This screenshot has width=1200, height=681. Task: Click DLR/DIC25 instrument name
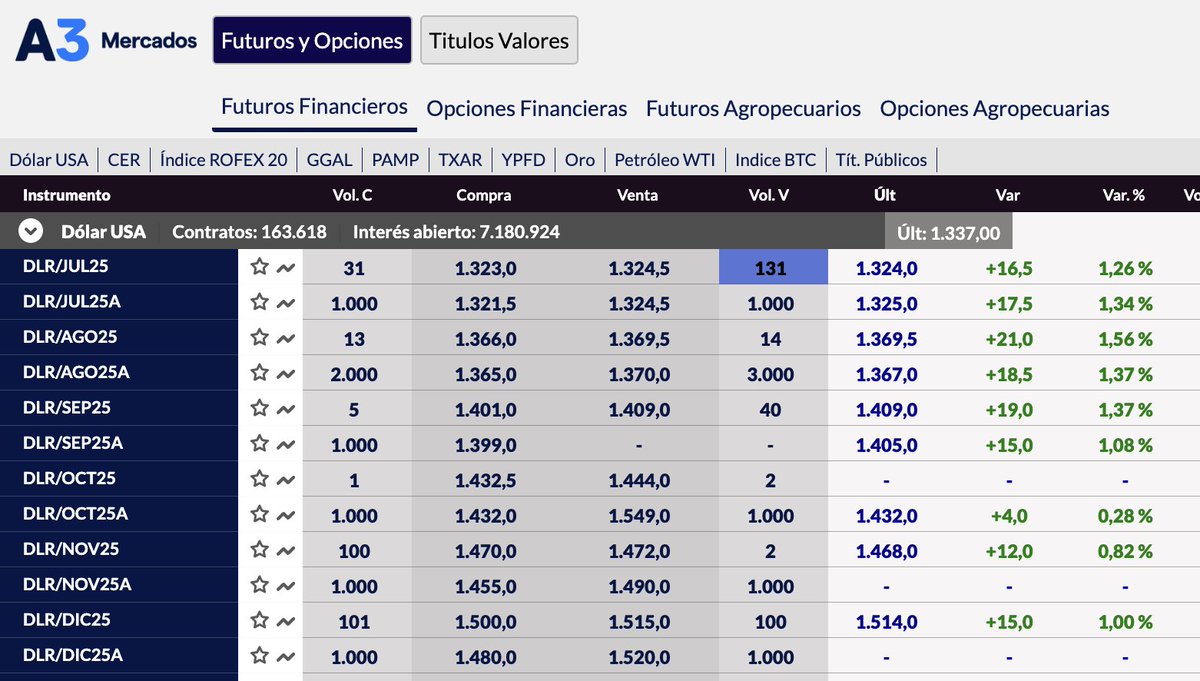[x=66, y=620]
